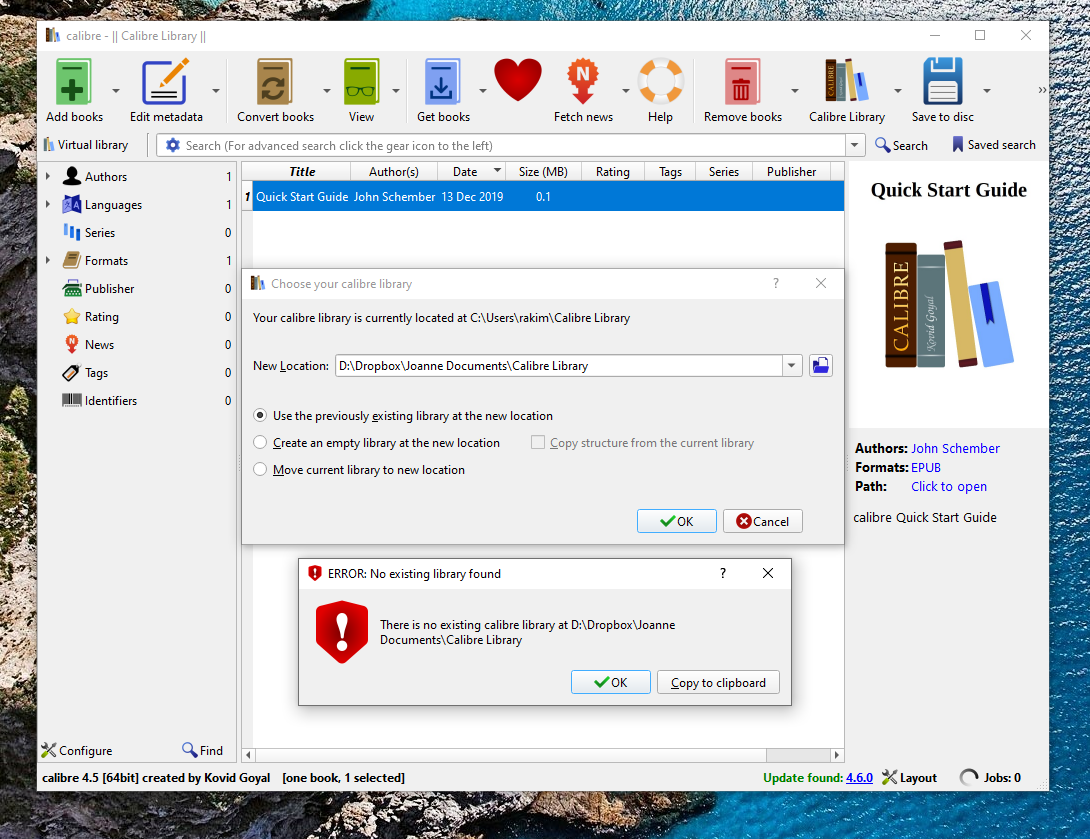Open the Edit metadata dropdown arrow
Image resolution: width=1090 pixels, height=839 pixels.
point(215,91)
